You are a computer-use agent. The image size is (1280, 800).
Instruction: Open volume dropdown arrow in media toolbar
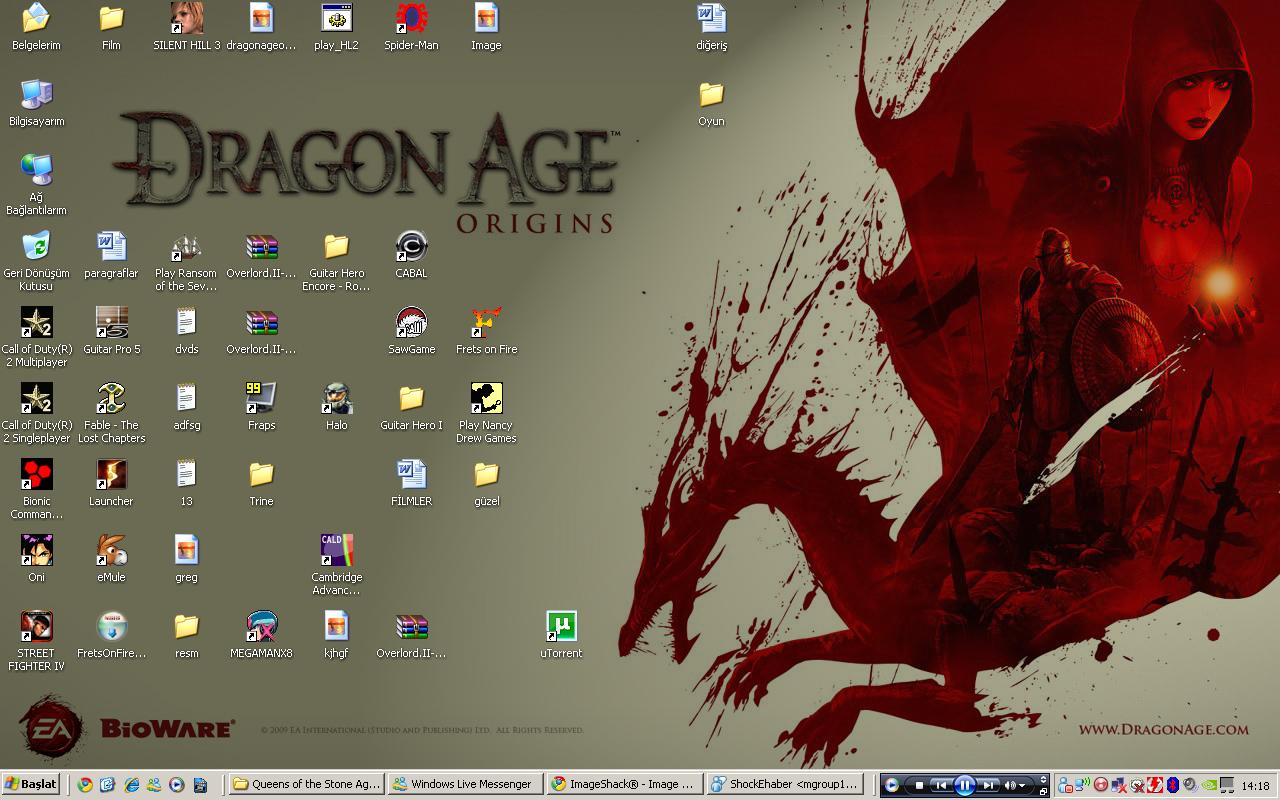(1022, 785)
